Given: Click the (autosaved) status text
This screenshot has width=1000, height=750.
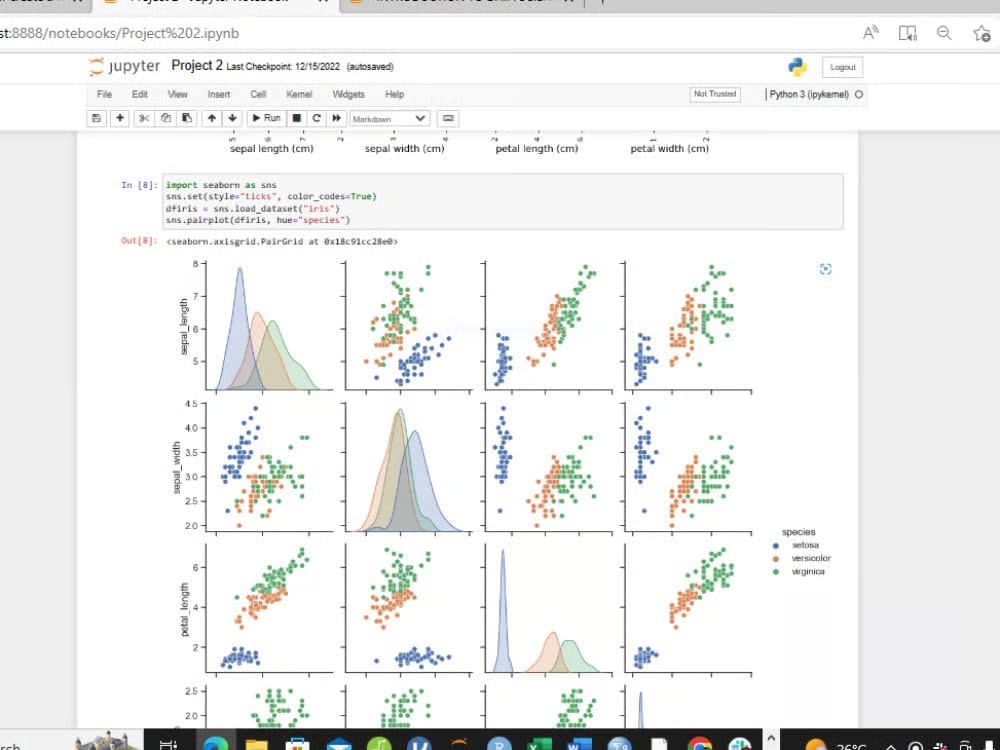Looking at the screenshot, I should pos(370,66).
